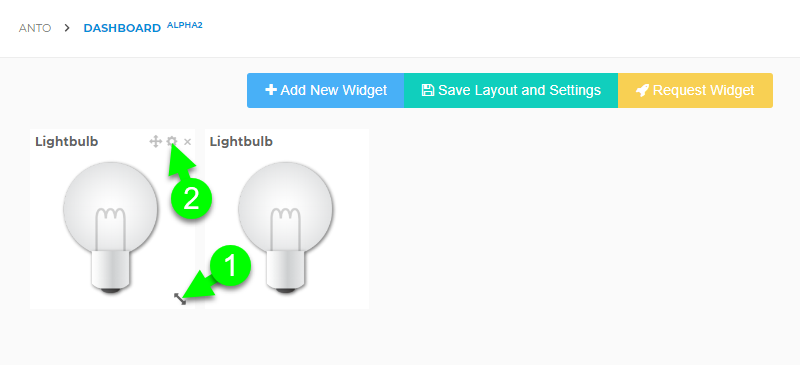Open settings gear of first Lightbulb widget
The height and width of the screenshot is (365, 800).
(172, 141)
